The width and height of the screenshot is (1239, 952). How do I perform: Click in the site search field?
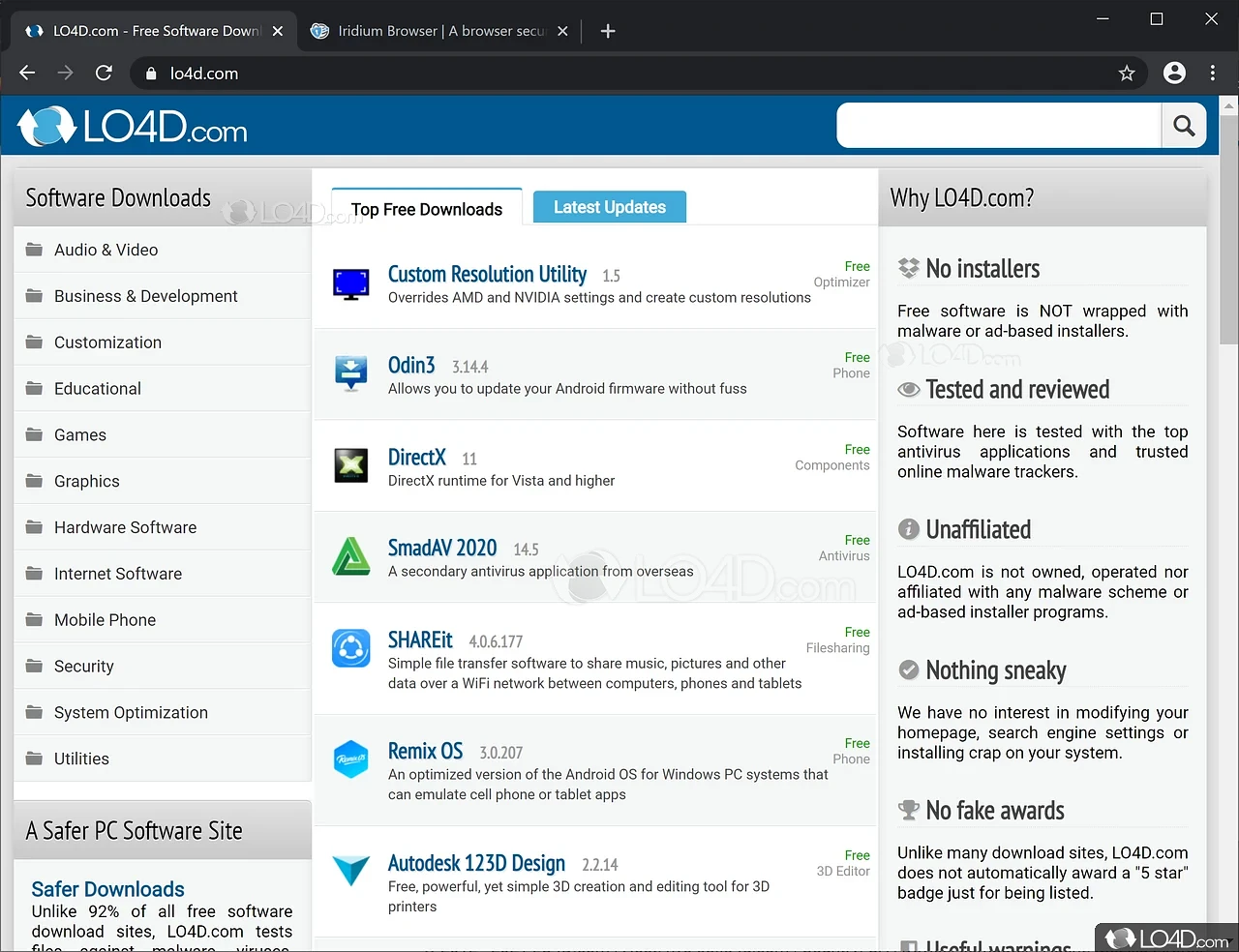coord(997,126)
